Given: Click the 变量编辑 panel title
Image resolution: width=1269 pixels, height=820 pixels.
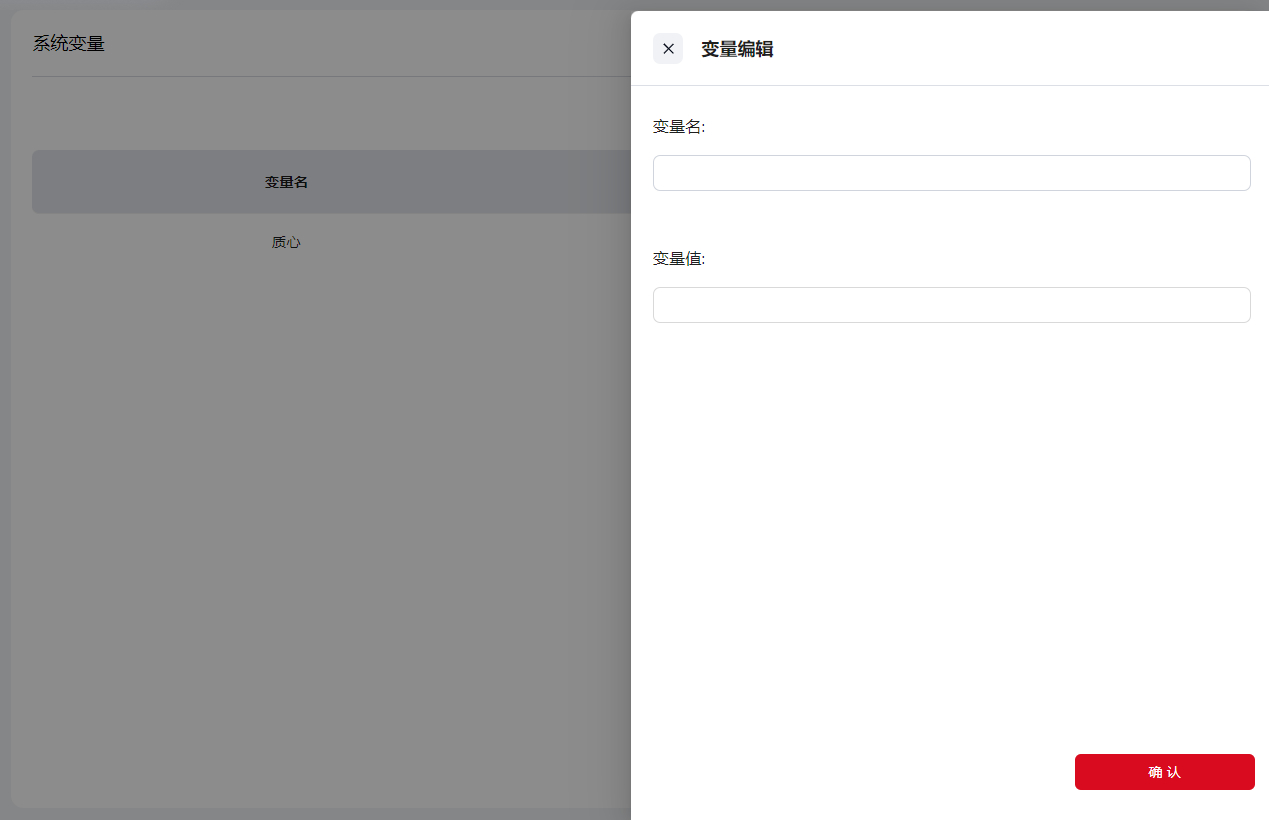Looking at the screenshot, I should click(x=737, y=49).
